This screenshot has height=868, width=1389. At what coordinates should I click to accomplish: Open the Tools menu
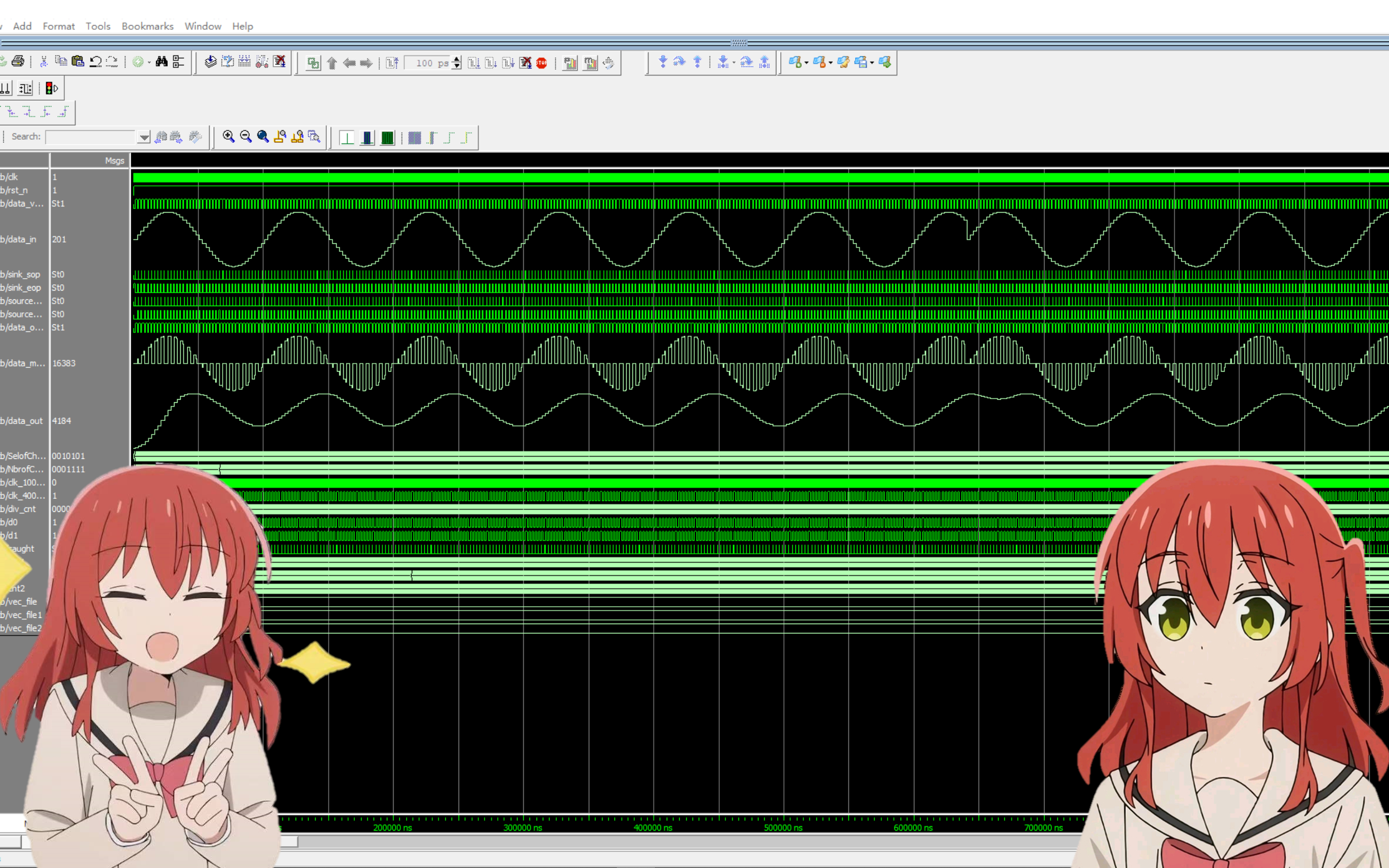click(x=98, y=26)
